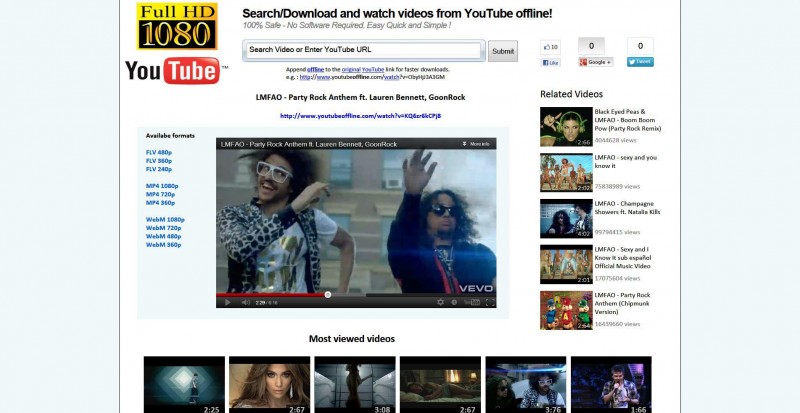Screen dimensions: 800x413
Task: Download the MP4 720p format
Action: 160,195
